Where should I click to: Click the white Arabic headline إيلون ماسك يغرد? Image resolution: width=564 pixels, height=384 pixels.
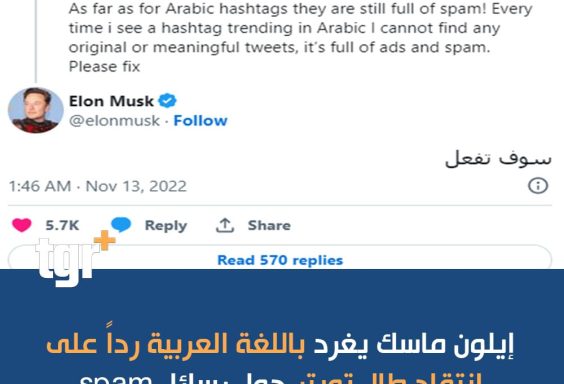tap(414, 346)
